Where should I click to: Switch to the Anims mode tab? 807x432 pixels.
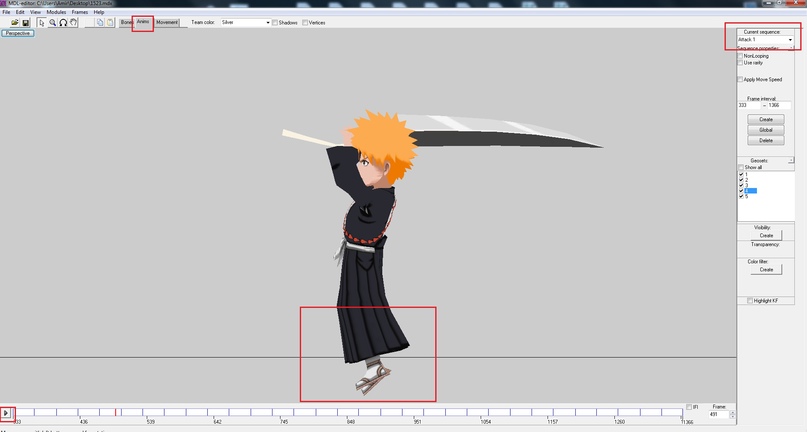pyautogui.click(x=143, y=22)
